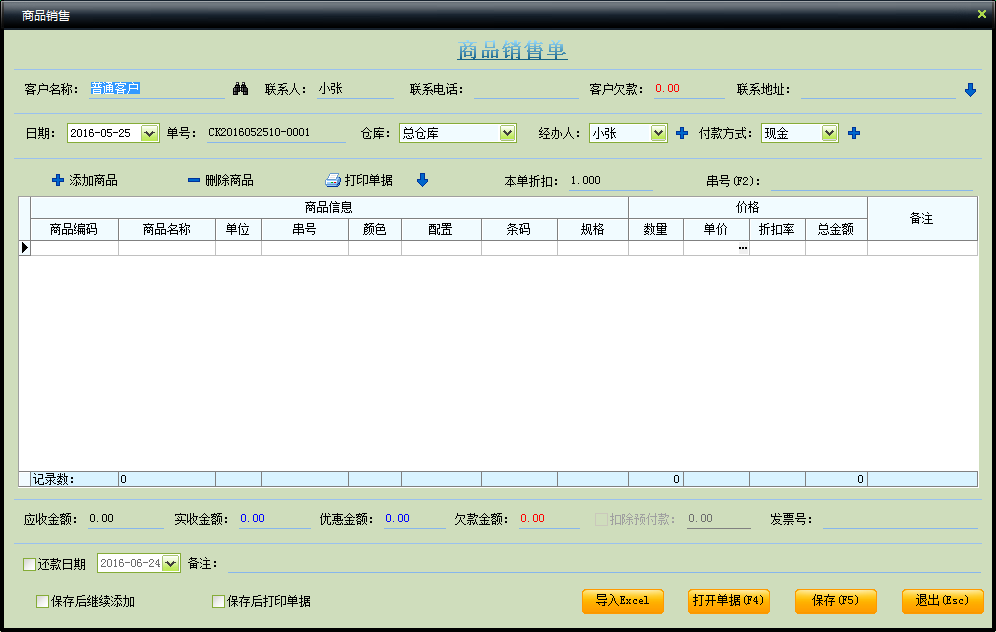
Task: Click the 优惠金额 input field
Action: [x=414, y=519]
